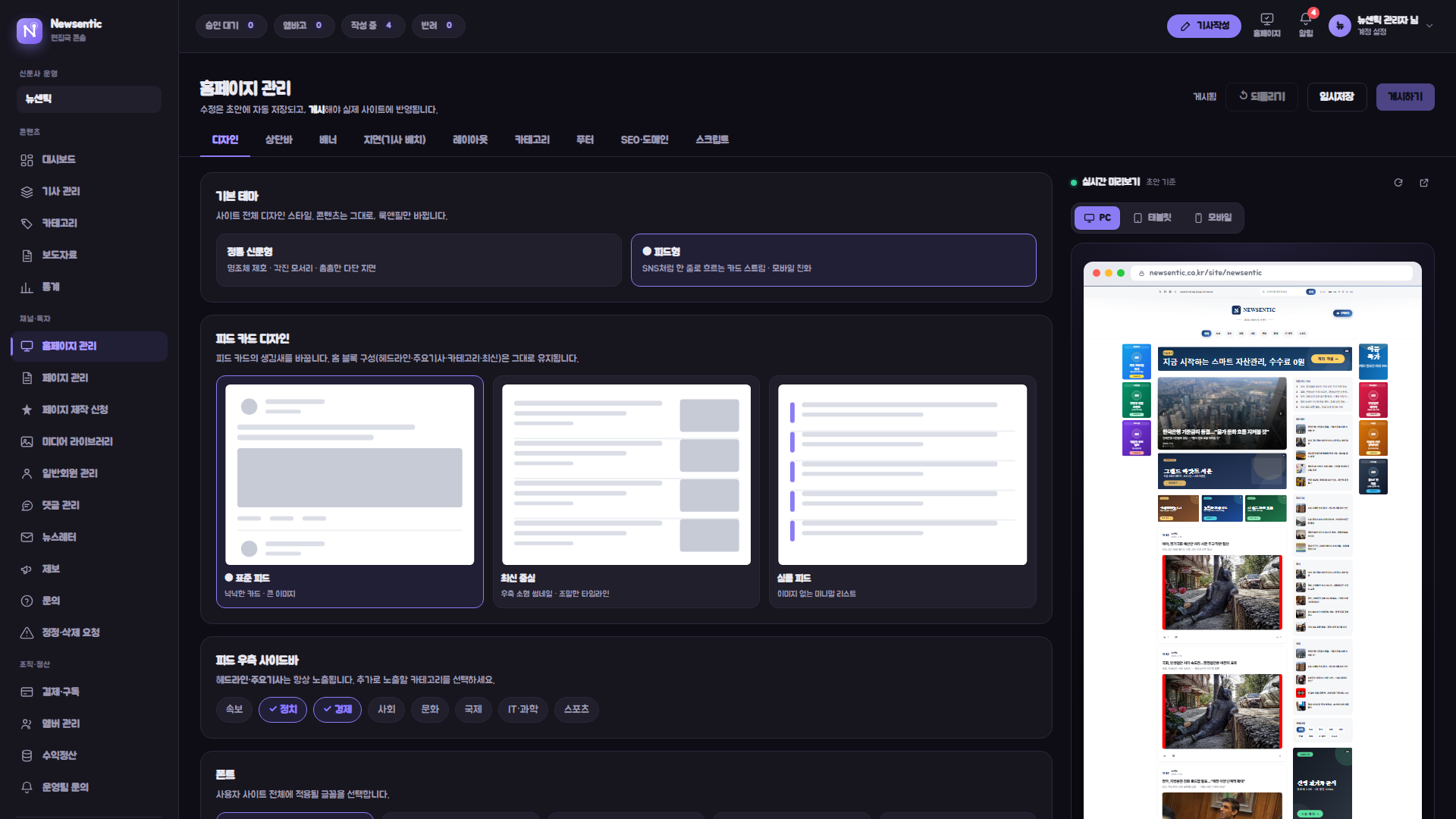Enable the 속보 sidebar category chip
Image resolution: width=1456 pixels, height=819 pixels.
point(234,710)
